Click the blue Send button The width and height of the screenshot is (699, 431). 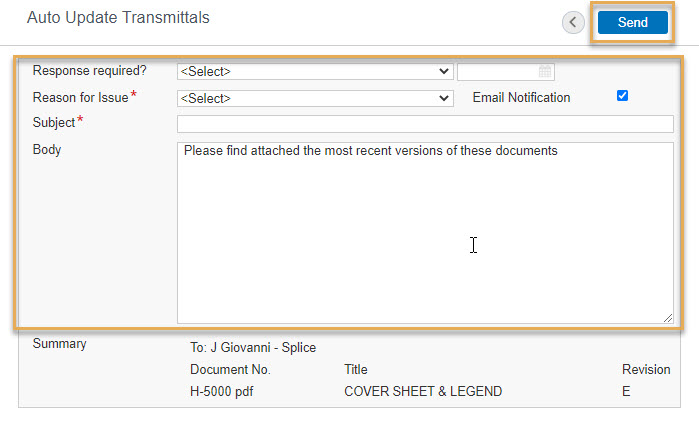tap(633, 22)
